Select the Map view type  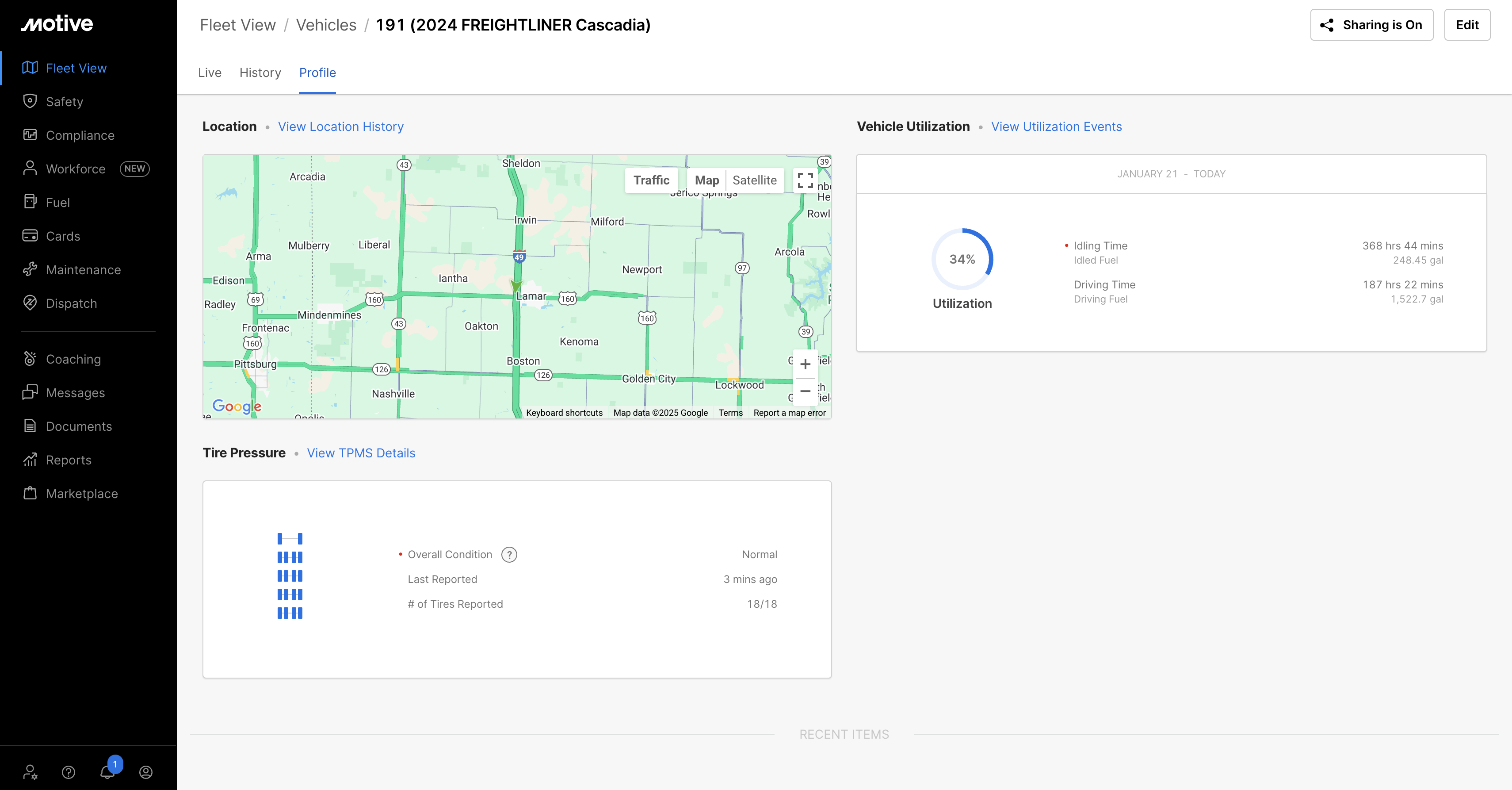click(x=706, y=180)
